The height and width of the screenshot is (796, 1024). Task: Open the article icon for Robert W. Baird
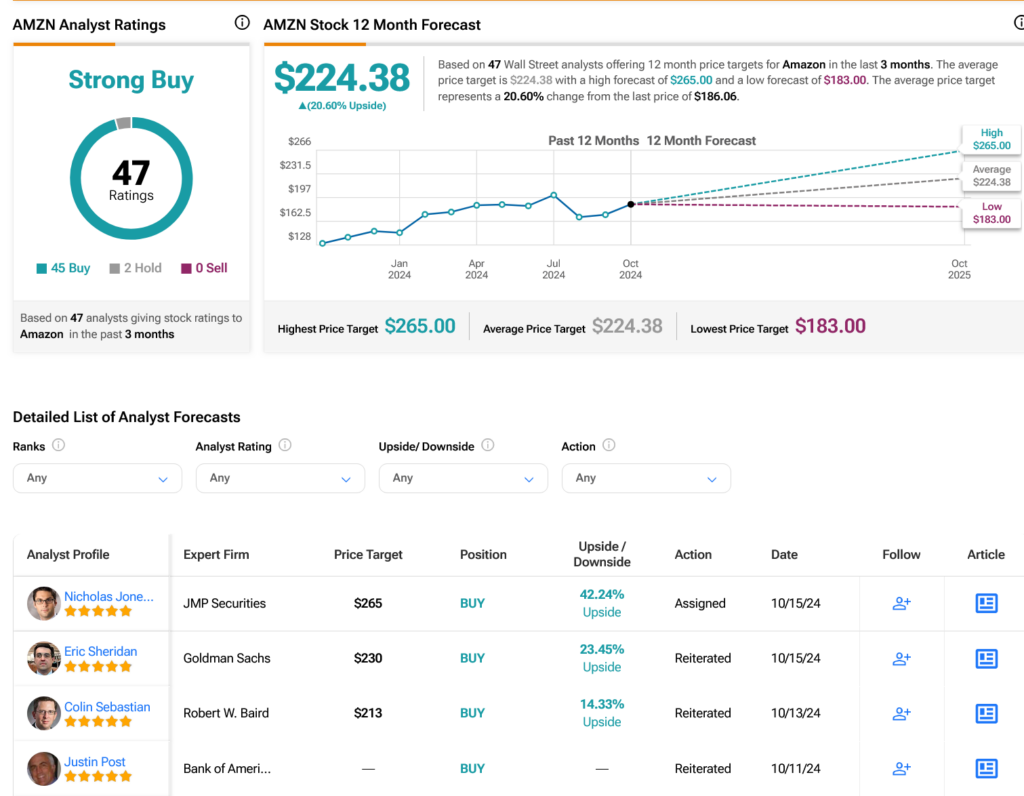click(986, 713)
